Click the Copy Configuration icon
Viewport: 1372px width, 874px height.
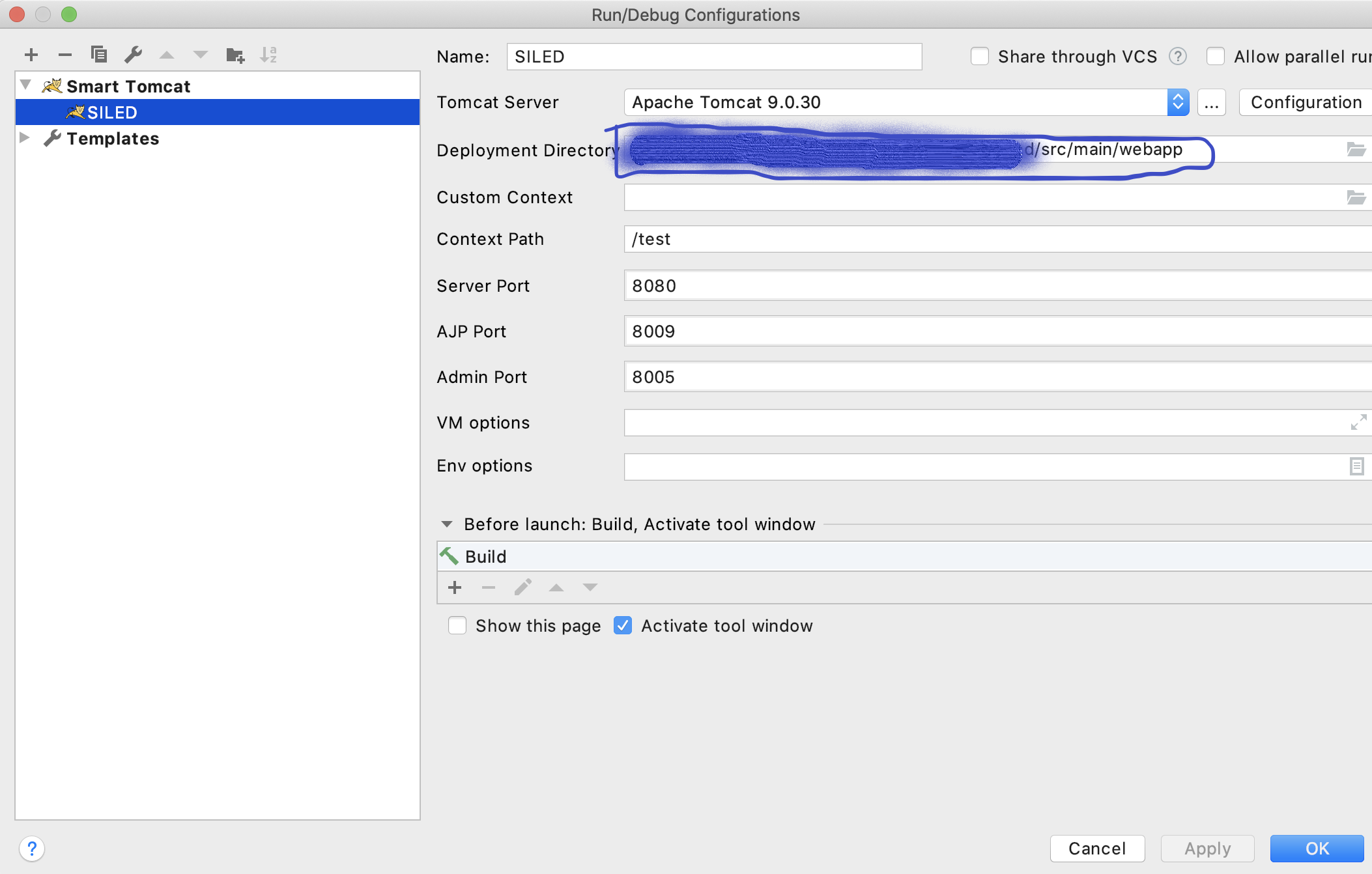click(99, 55)
